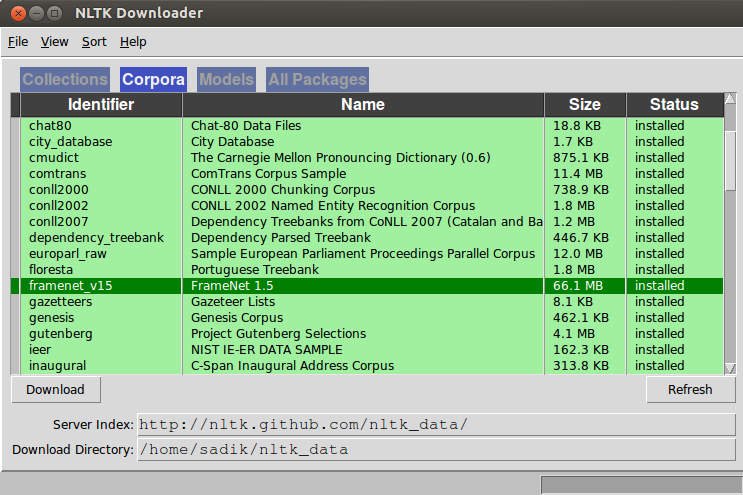743x495 pixels.
Task: Click 'C-Span Inaugural Address Corpus'
Action: [x=292, y=366]
